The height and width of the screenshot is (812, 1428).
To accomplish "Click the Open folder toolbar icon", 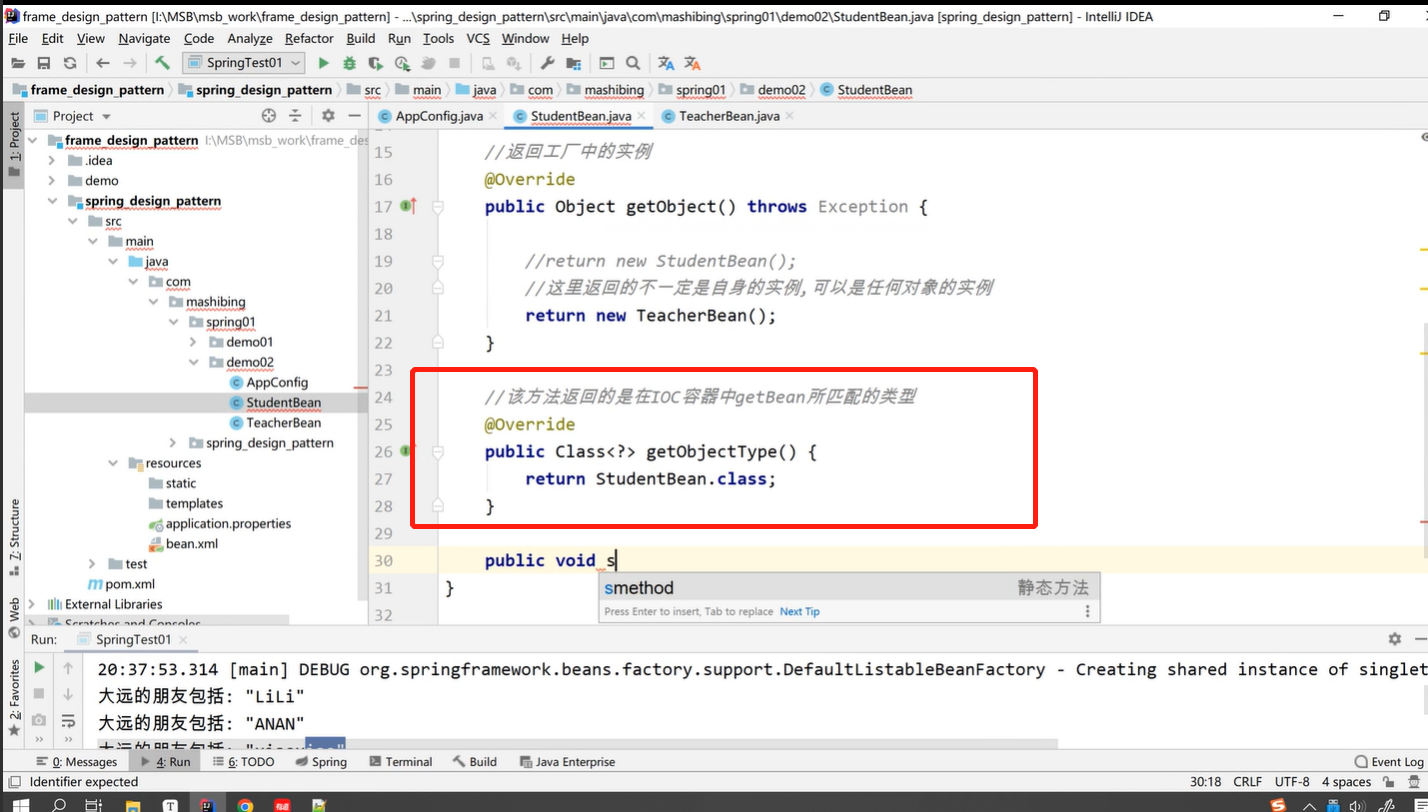I will pos(17,63).
